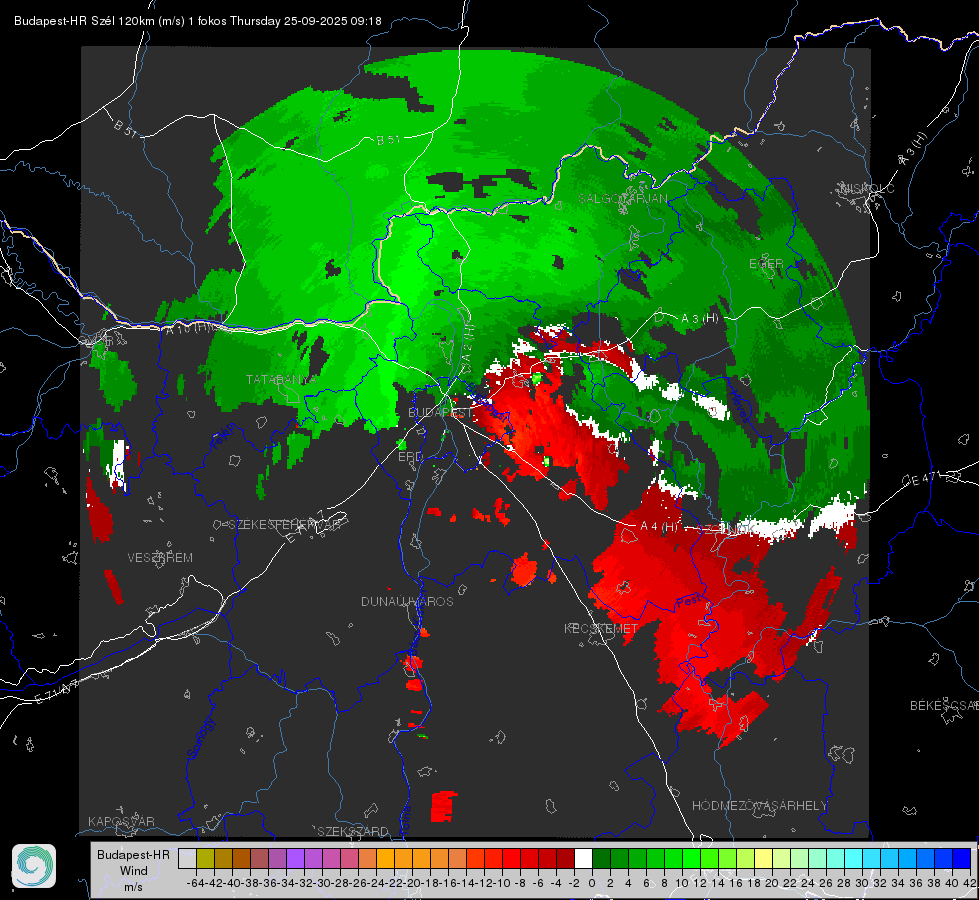Click the 'Budapest-HR Wind m/s' legend label
The height and width of the screenshot is (900, 979).
tap(134, 871)
